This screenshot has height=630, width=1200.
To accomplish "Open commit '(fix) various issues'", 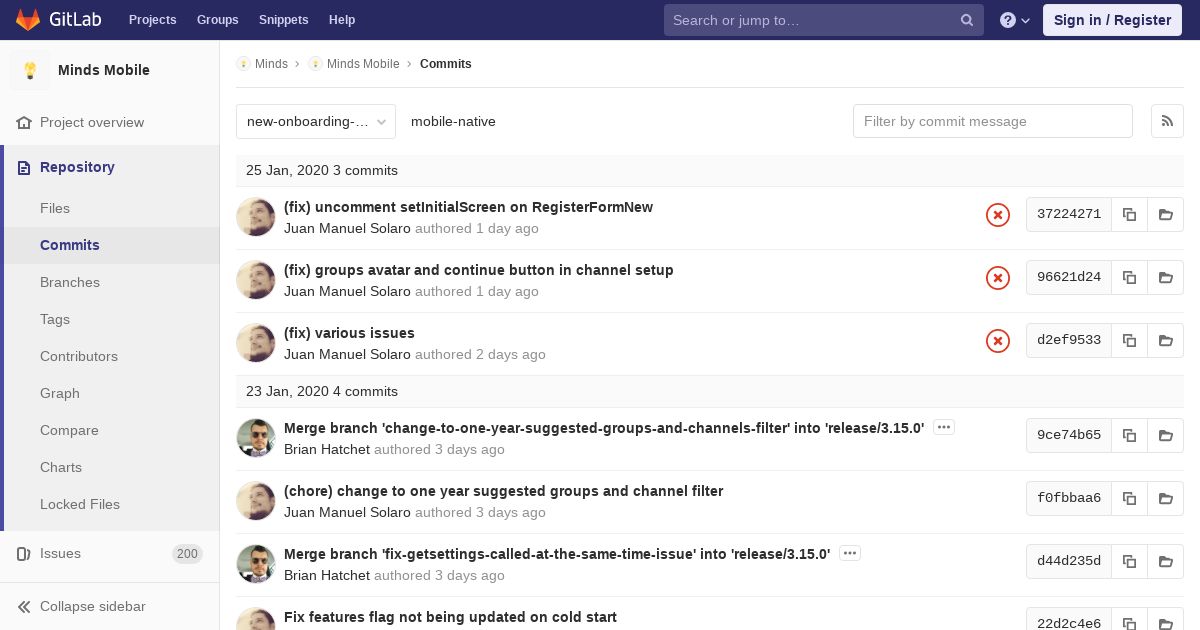I will click(349, 333).
